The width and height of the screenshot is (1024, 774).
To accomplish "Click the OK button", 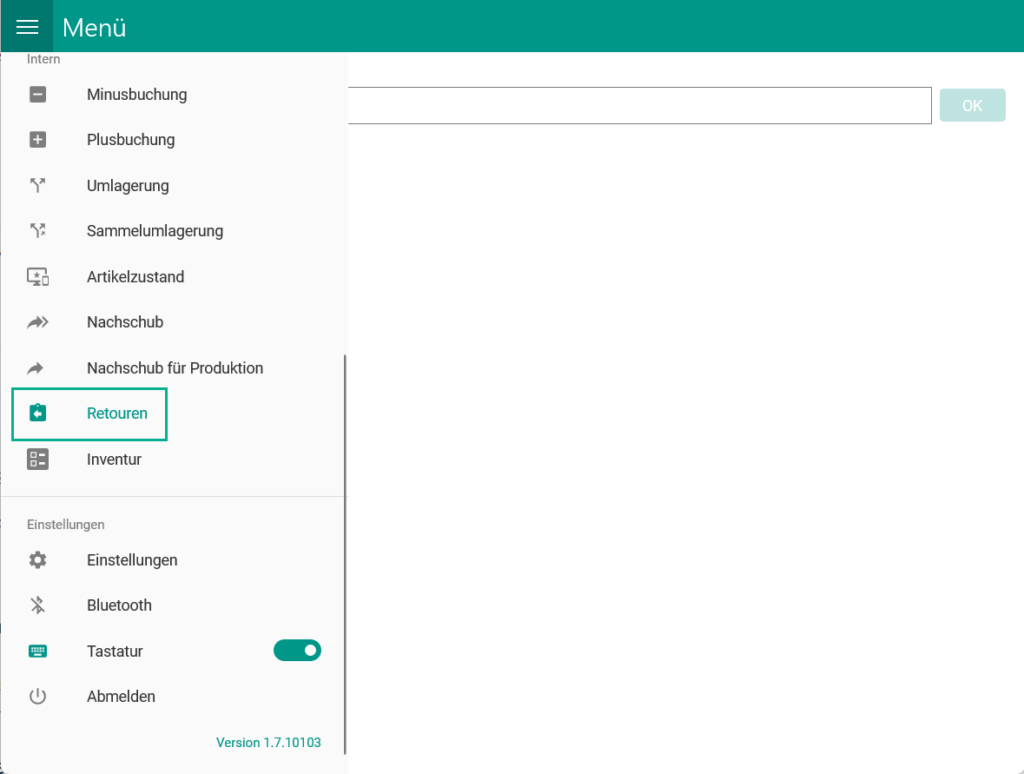I will pos(972,104).
